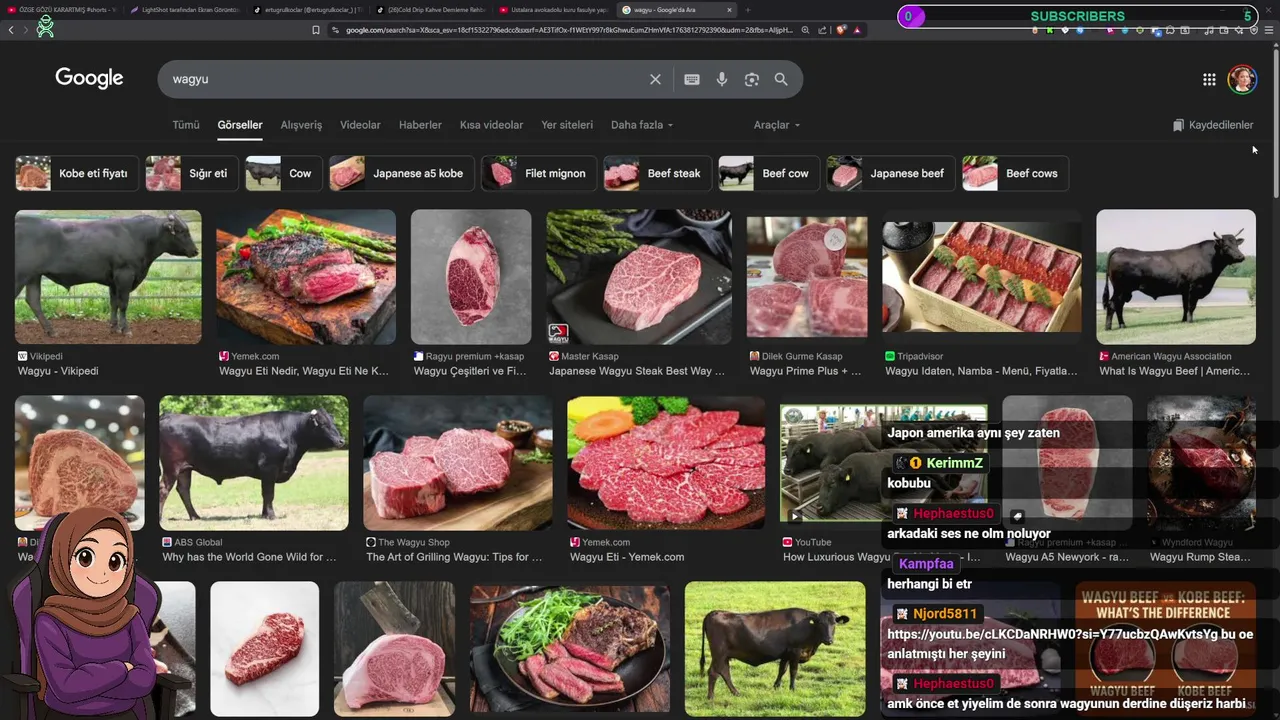Click the Brave rewards triangle icon
The height and width of the screenshot is (720, 1280).
pos(857,30)
